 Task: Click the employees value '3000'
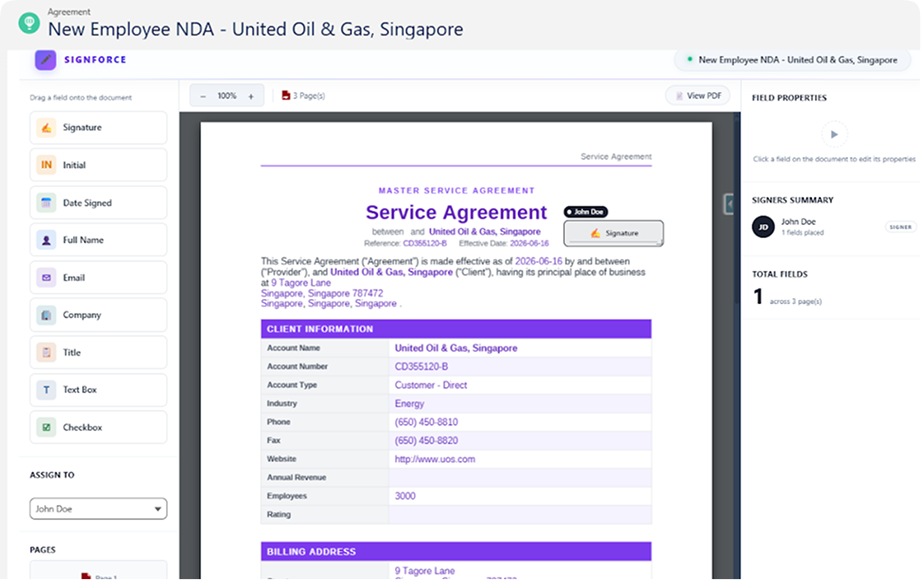point(405,496)
